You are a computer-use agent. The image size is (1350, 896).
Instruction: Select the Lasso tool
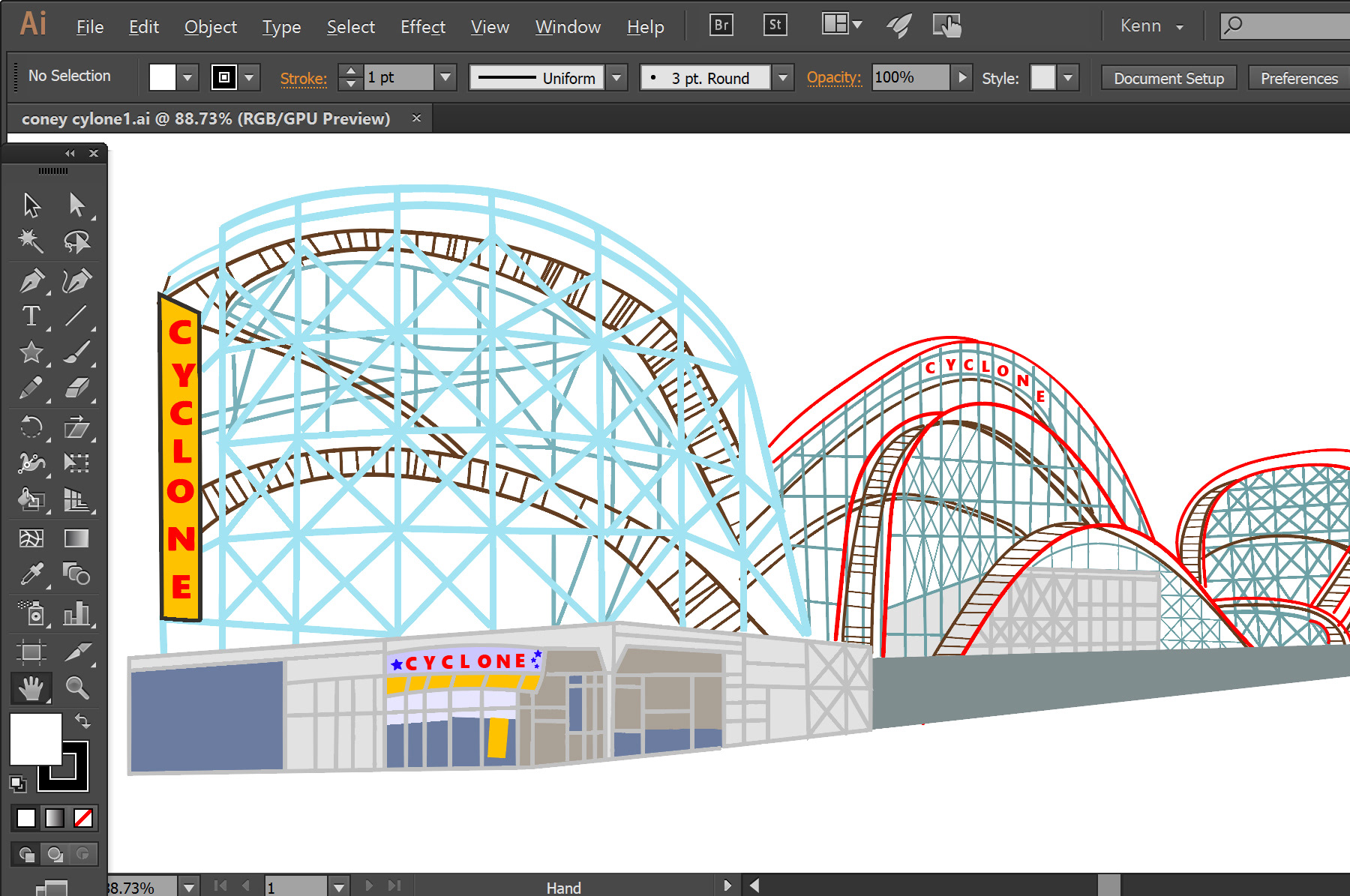tap(76, 241)
